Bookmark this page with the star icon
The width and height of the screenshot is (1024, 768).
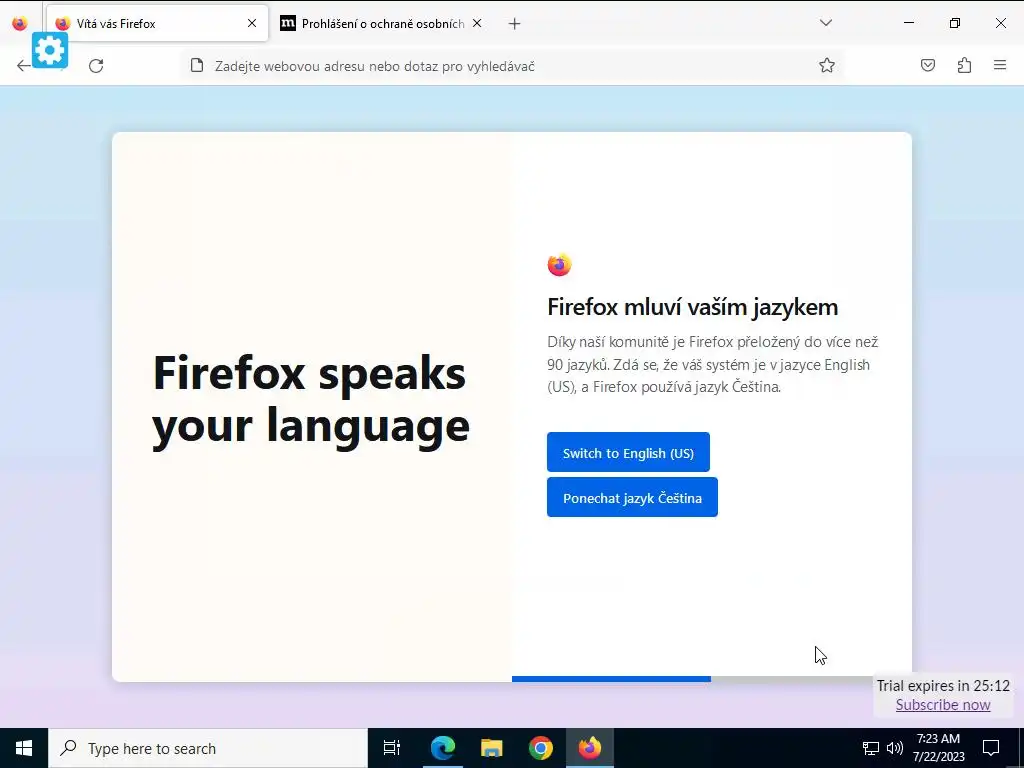(827, 65)
